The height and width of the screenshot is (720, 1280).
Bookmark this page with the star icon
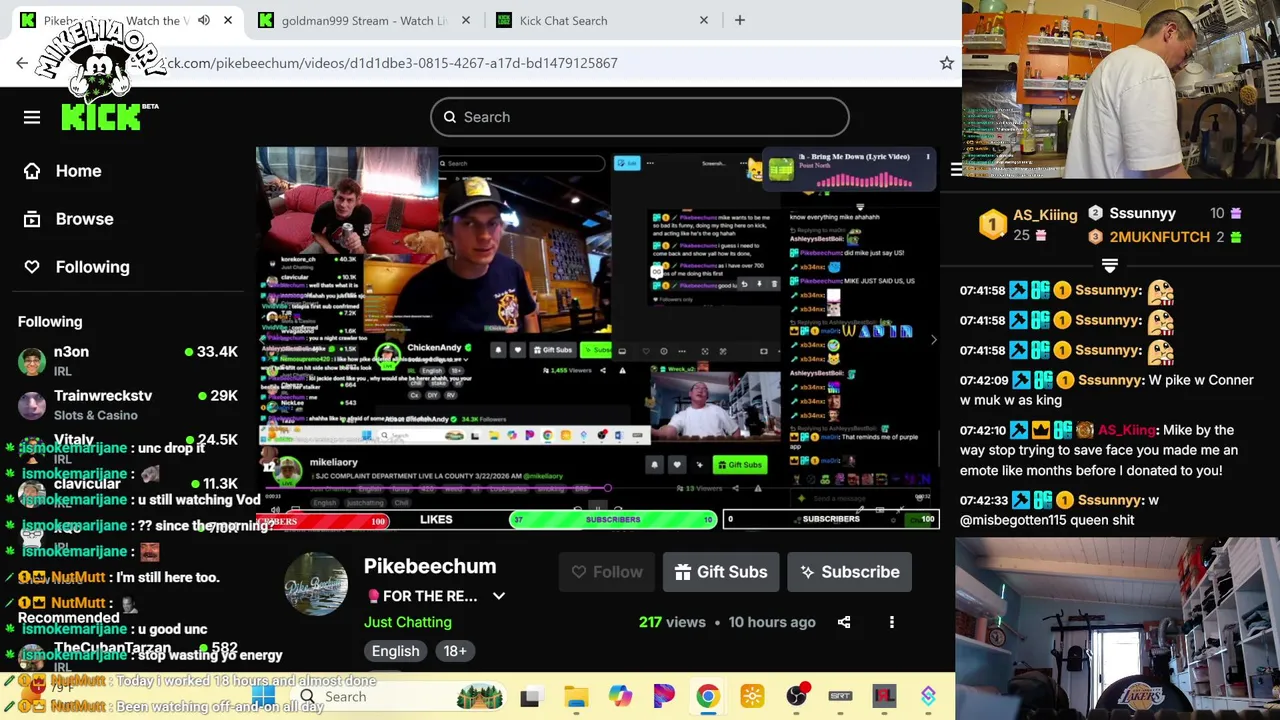tap(946, 63)
